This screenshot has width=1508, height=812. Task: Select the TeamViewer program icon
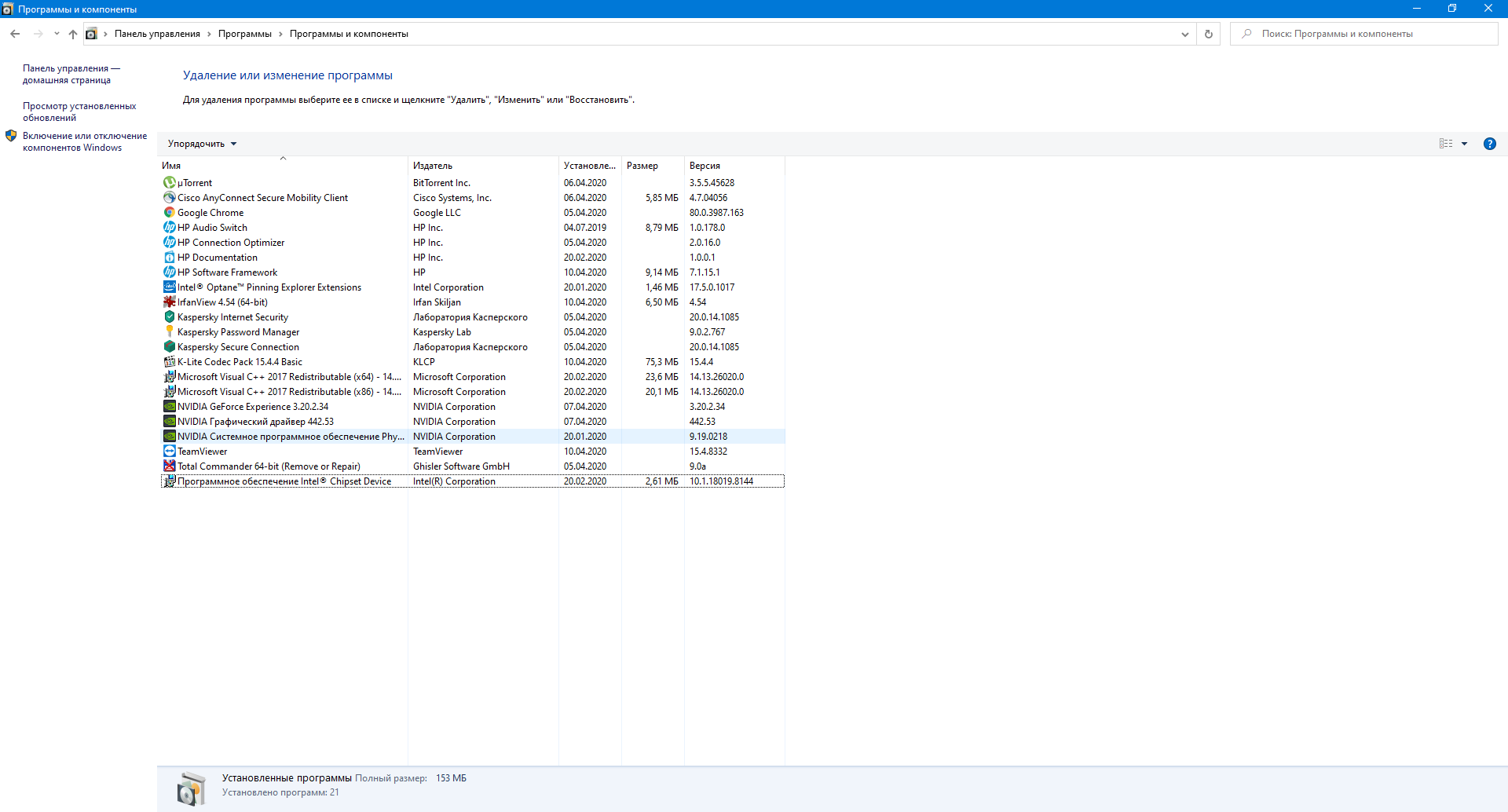[x=169, y=452]
